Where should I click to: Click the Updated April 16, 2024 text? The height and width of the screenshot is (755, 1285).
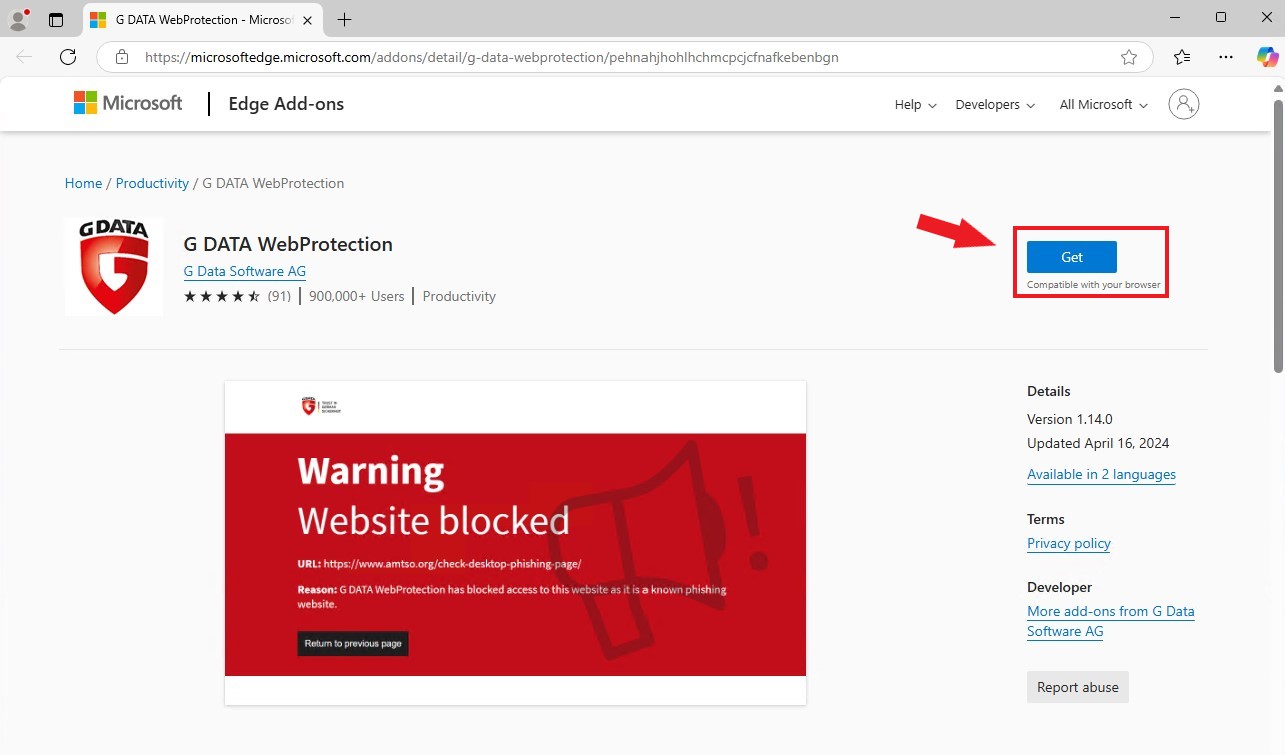coord(1098,443)
